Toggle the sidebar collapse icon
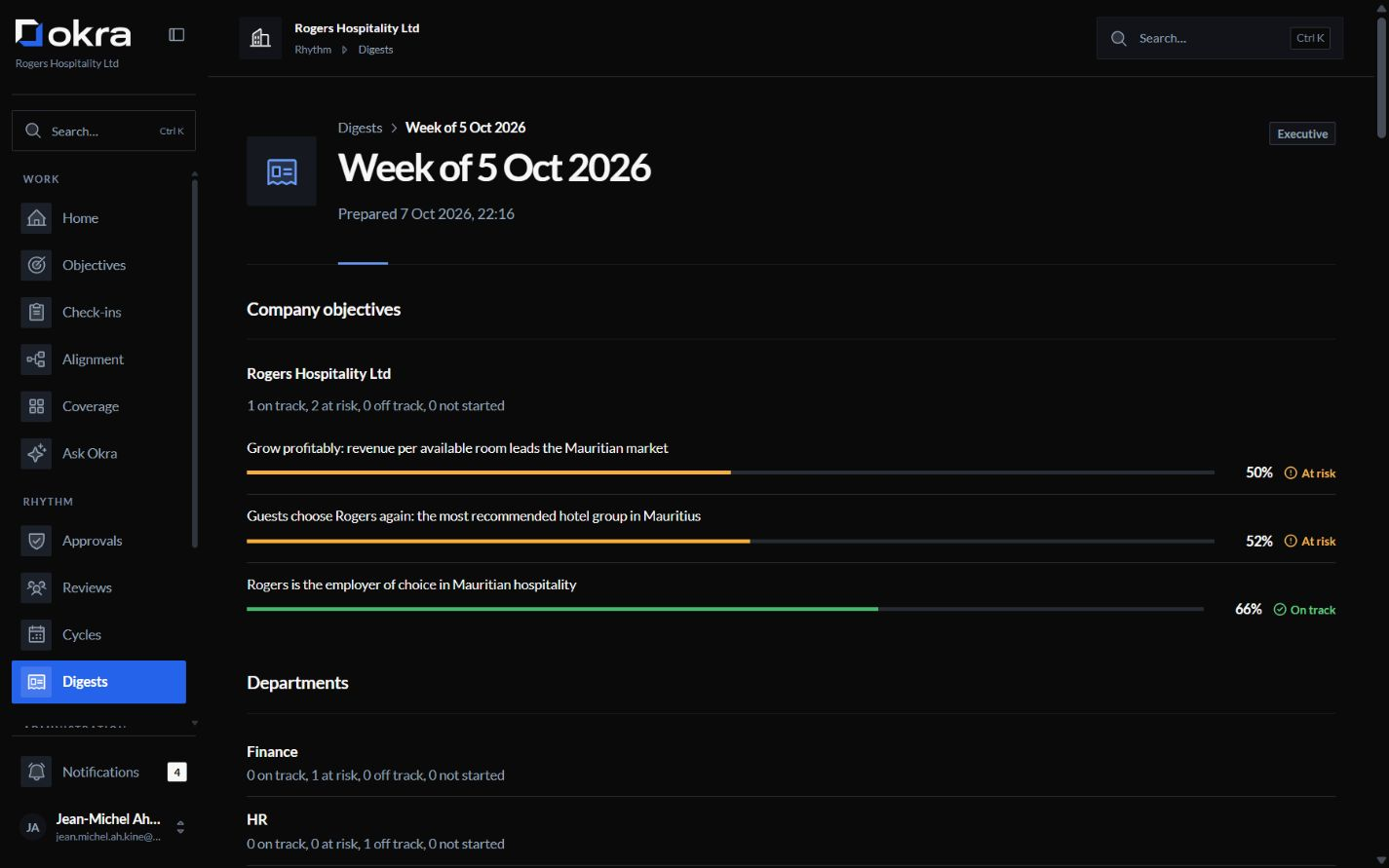 [x=176, y=35]
